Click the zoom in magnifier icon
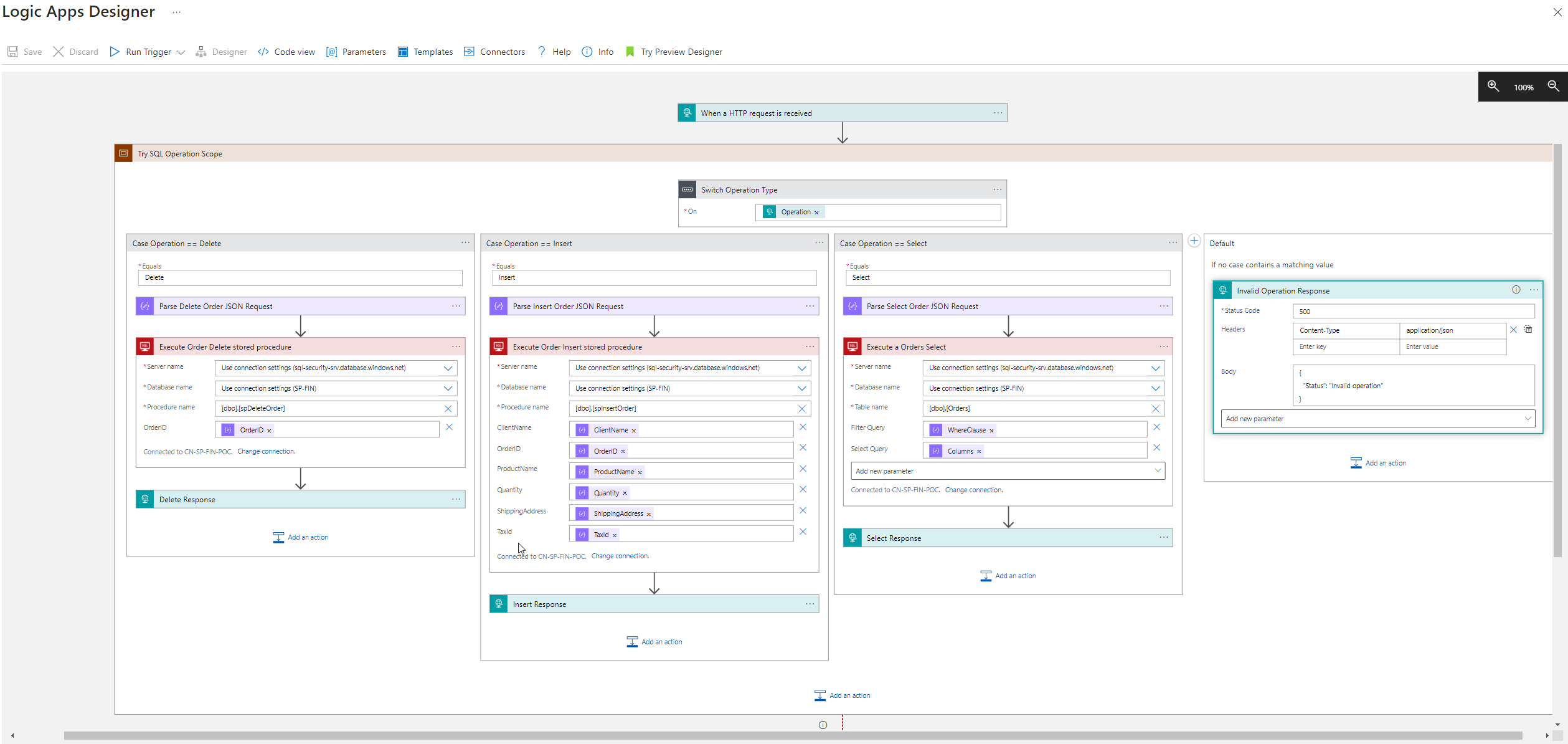The height and width of the screenshot is (744, 1568). pyautogui.click(x=1493, y=86)
